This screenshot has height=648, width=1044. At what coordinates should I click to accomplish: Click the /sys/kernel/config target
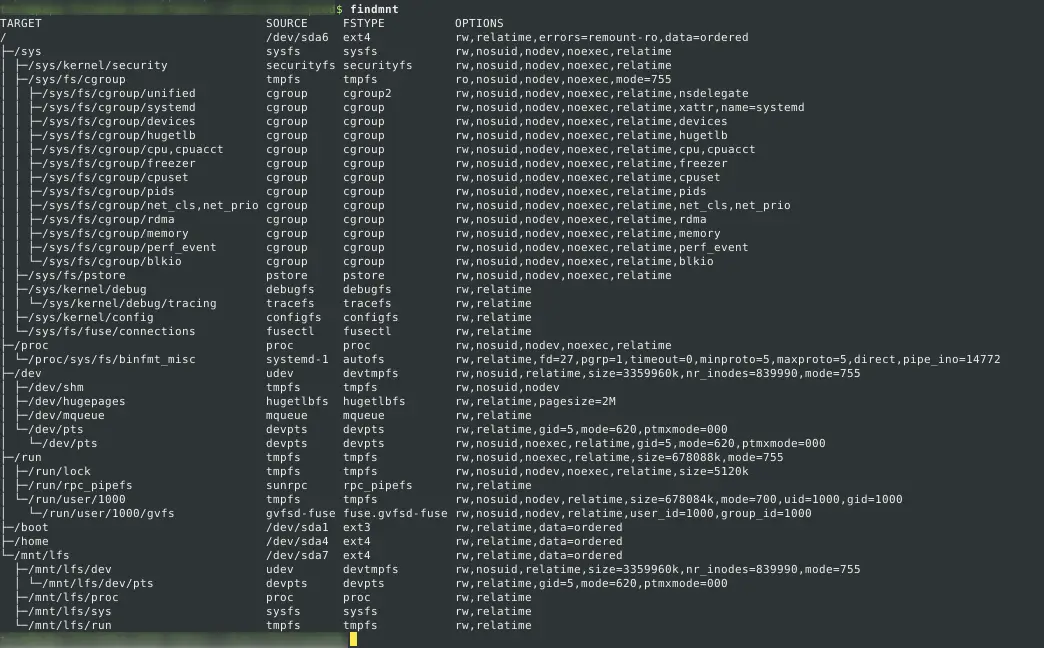pyautogui.click(x=91, y=317)
